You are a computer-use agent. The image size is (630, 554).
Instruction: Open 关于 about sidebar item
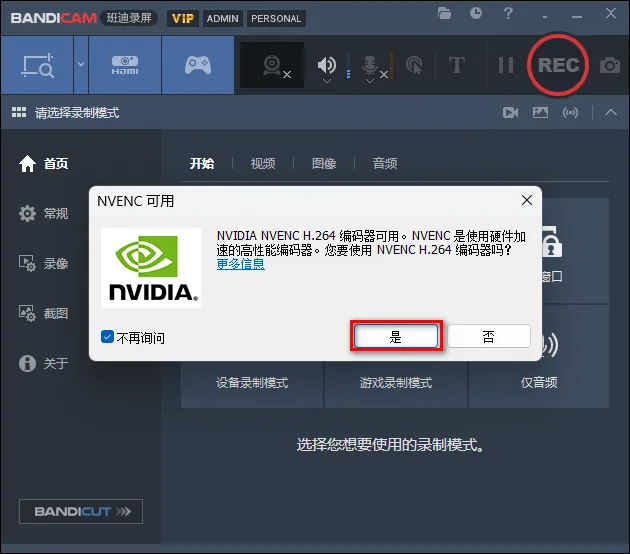coord(43,363)
